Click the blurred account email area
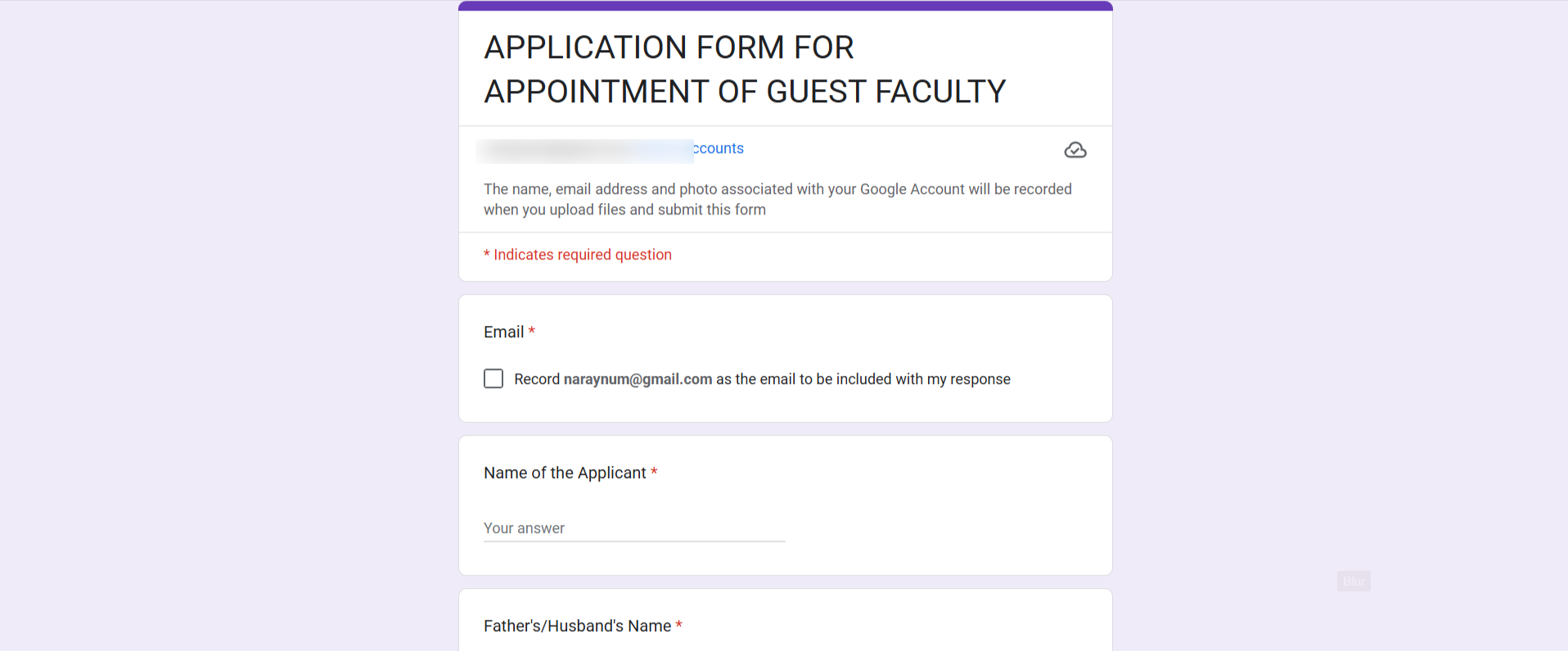Viewport: 1568px width, 651px height. click(x=584, y=151)
